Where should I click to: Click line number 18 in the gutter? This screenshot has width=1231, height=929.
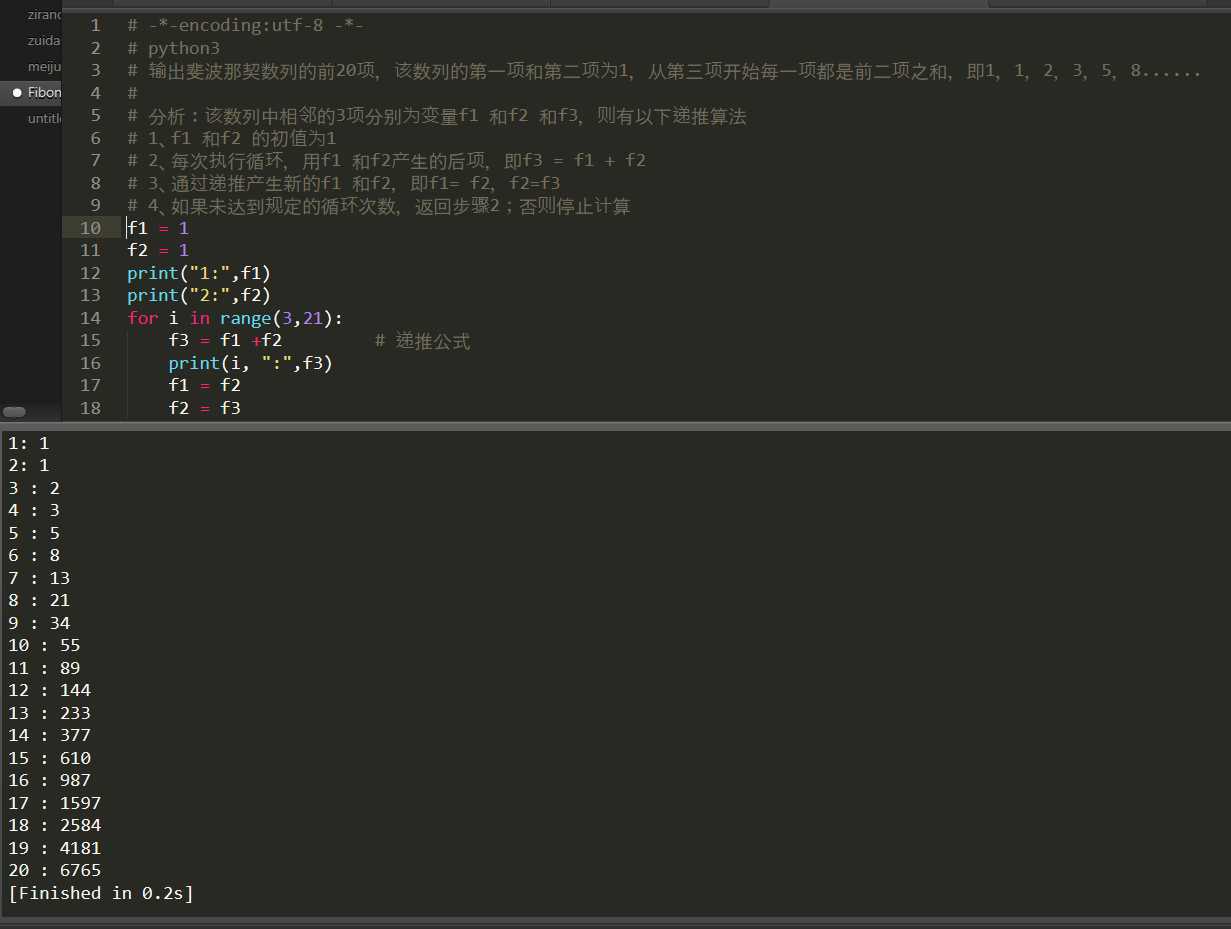90,408
